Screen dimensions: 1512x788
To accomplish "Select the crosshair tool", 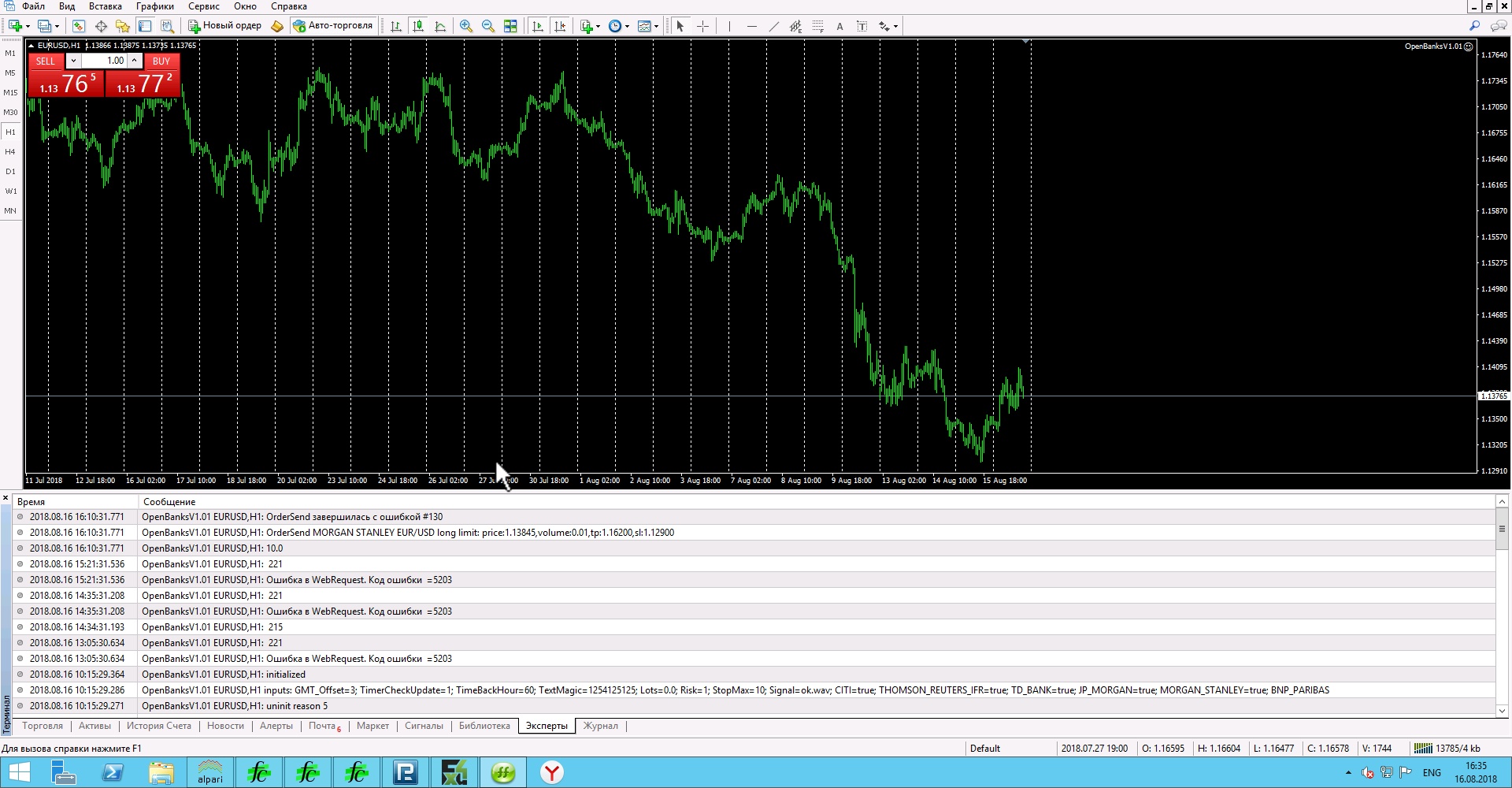I will [x=702, y=26].
